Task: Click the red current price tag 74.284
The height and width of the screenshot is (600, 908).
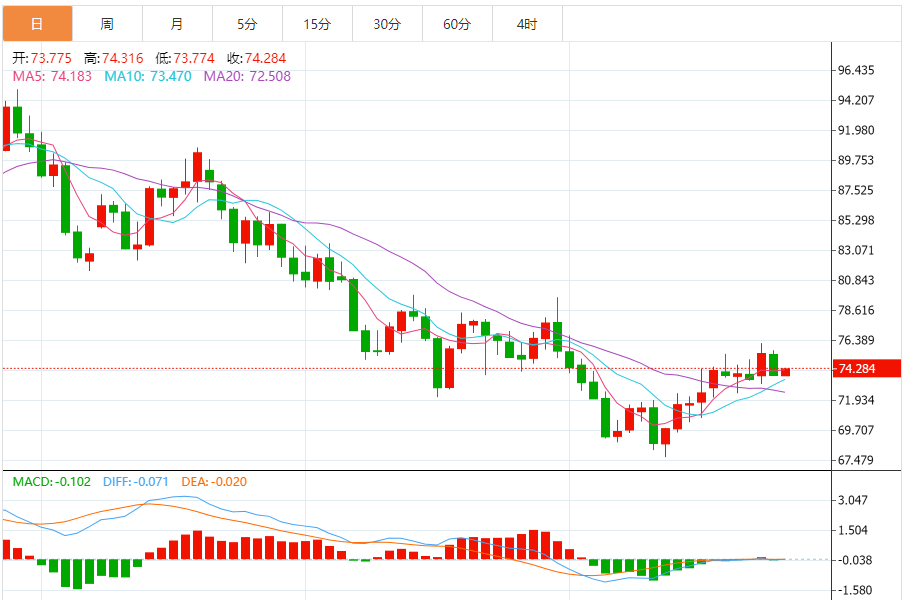Action: [866, 368]
